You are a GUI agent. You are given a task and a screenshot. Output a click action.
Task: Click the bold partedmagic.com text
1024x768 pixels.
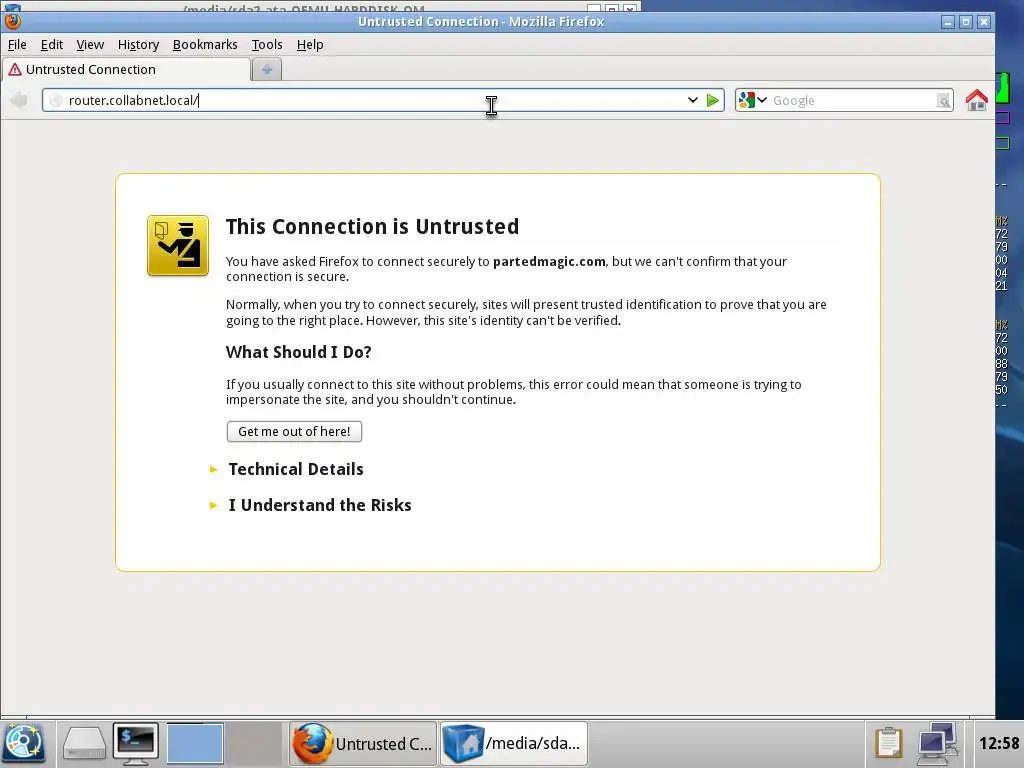click(549, 261)
